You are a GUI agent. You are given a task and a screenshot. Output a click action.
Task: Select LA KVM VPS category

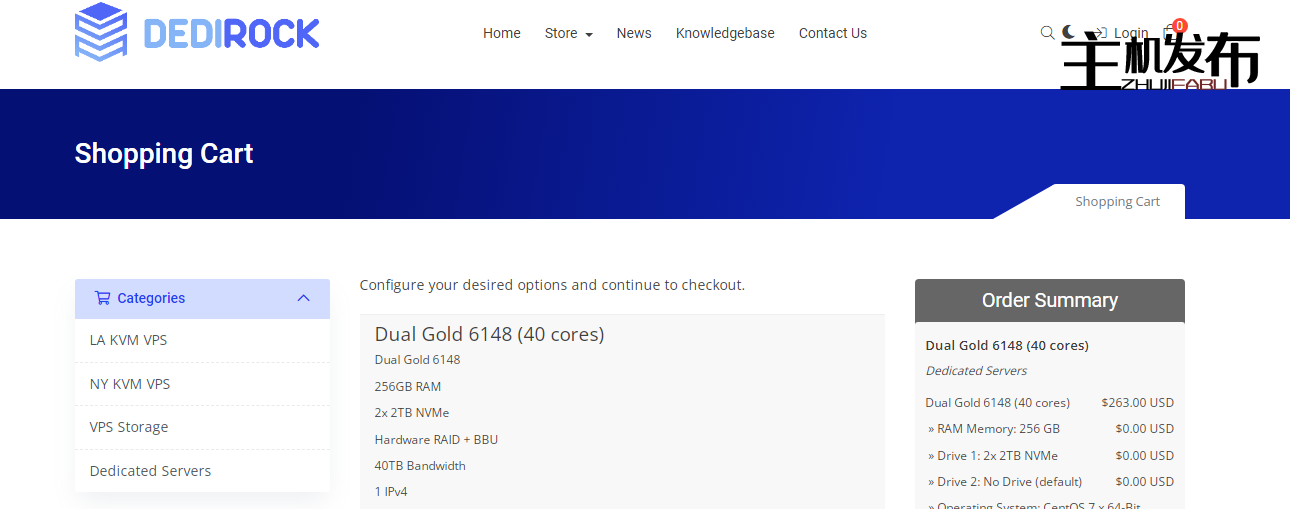pyautogui.click(x=128, y=340)
